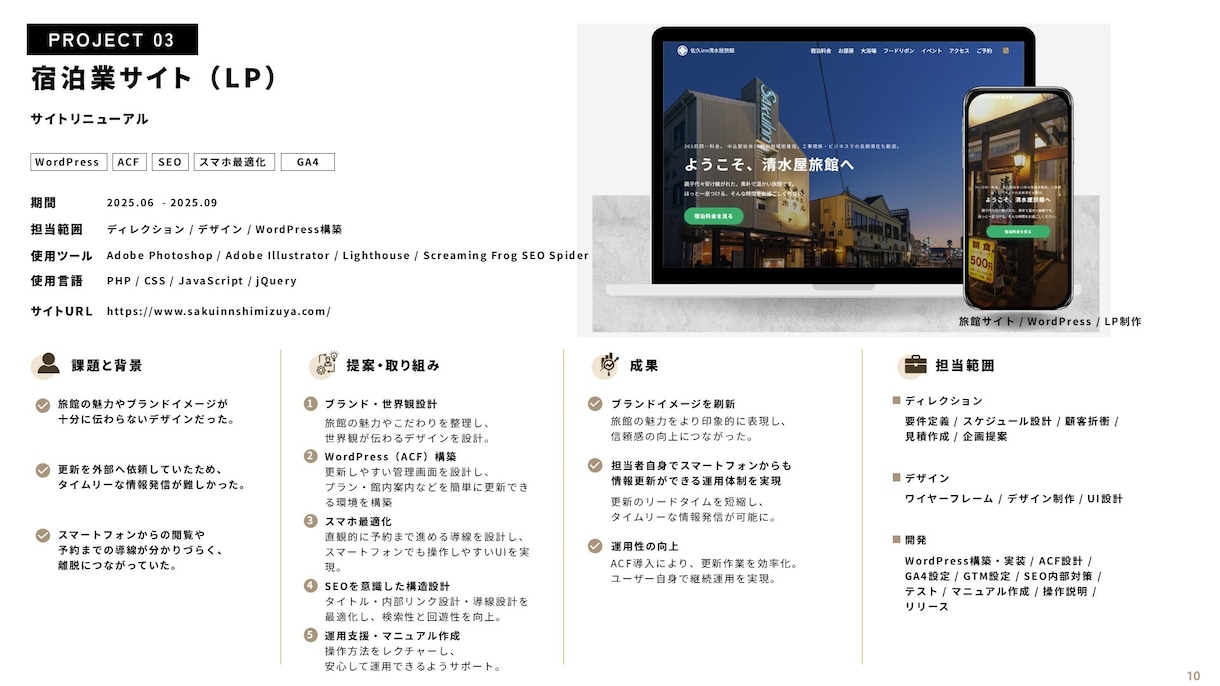
Task: Click the number 5 circle for 運用支援・マニュアル作成
Action: [311, 635]
